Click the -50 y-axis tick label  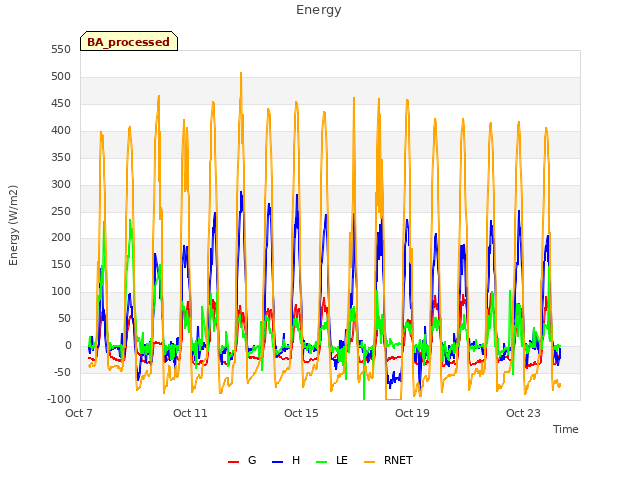62,372
